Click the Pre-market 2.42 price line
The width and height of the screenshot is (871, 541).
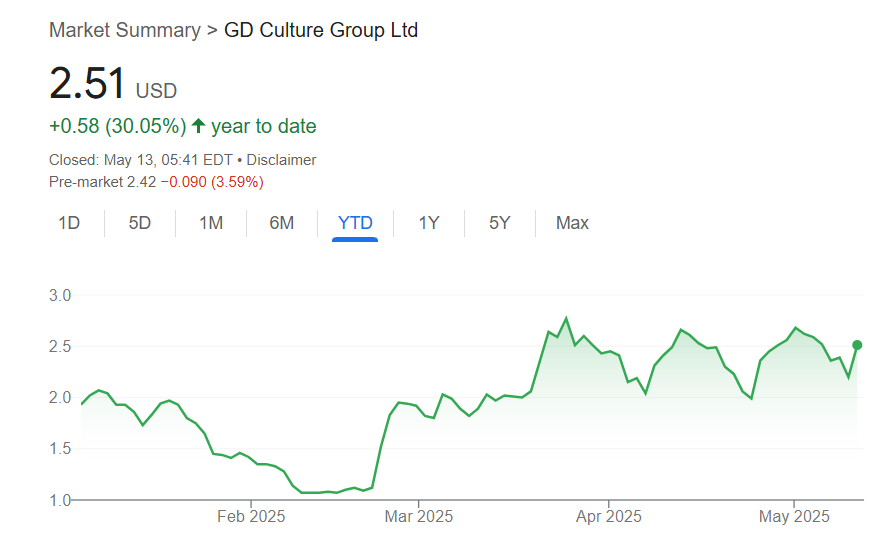[x=156, y=182]
